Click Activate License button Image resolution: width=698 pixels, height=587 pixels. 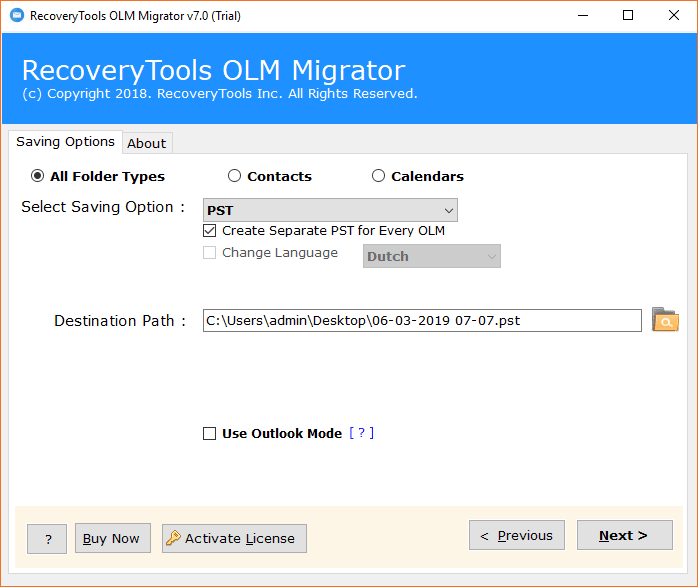coord(234,538)
